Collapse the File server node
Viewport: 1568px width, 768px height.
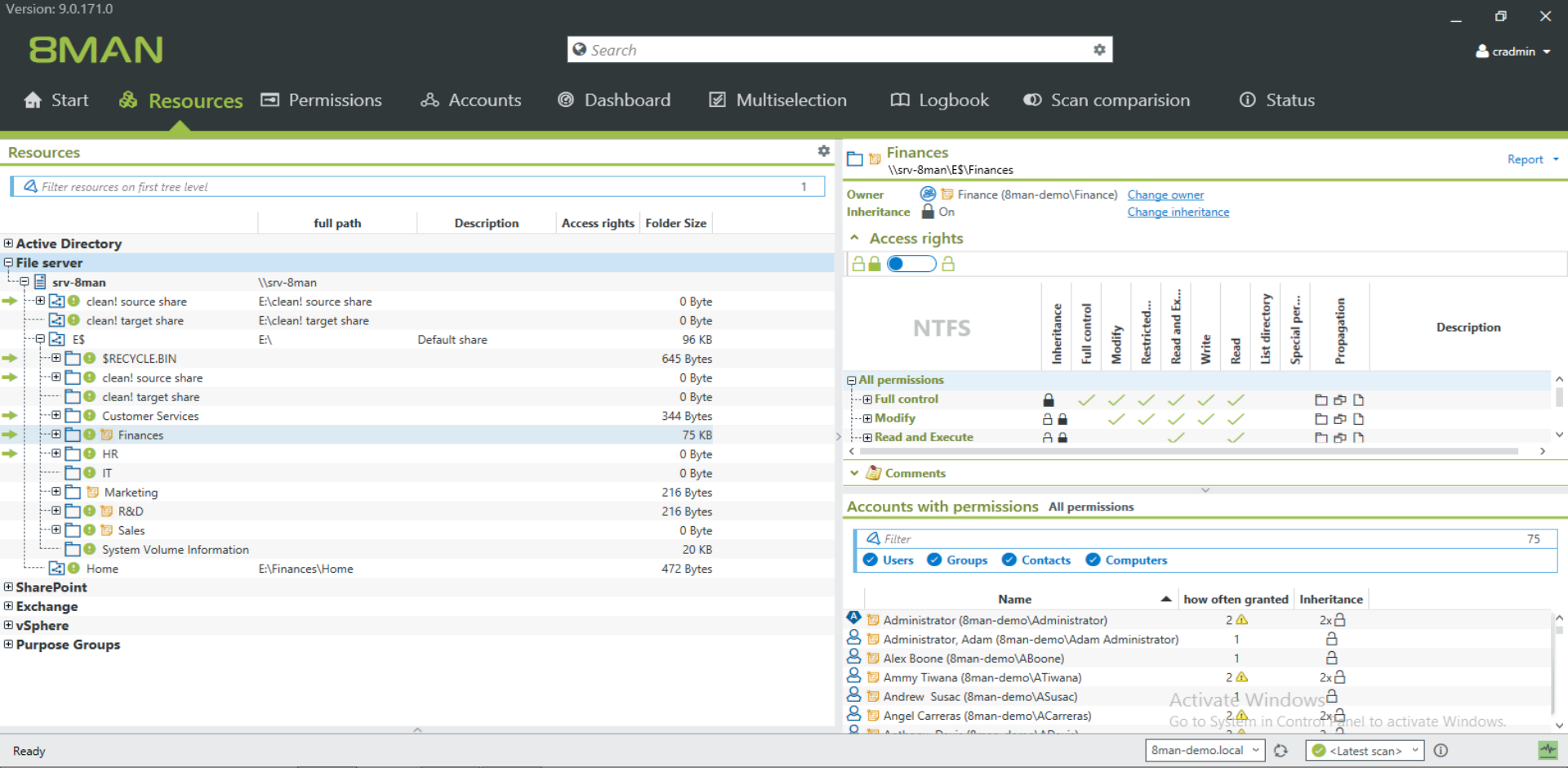click(x=8, y=262)
